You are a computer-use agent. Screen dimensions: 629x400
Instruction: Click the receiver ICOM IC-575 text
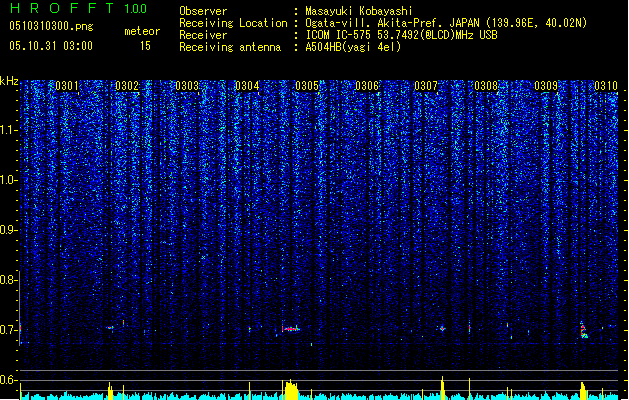click(x=339, y=35)
